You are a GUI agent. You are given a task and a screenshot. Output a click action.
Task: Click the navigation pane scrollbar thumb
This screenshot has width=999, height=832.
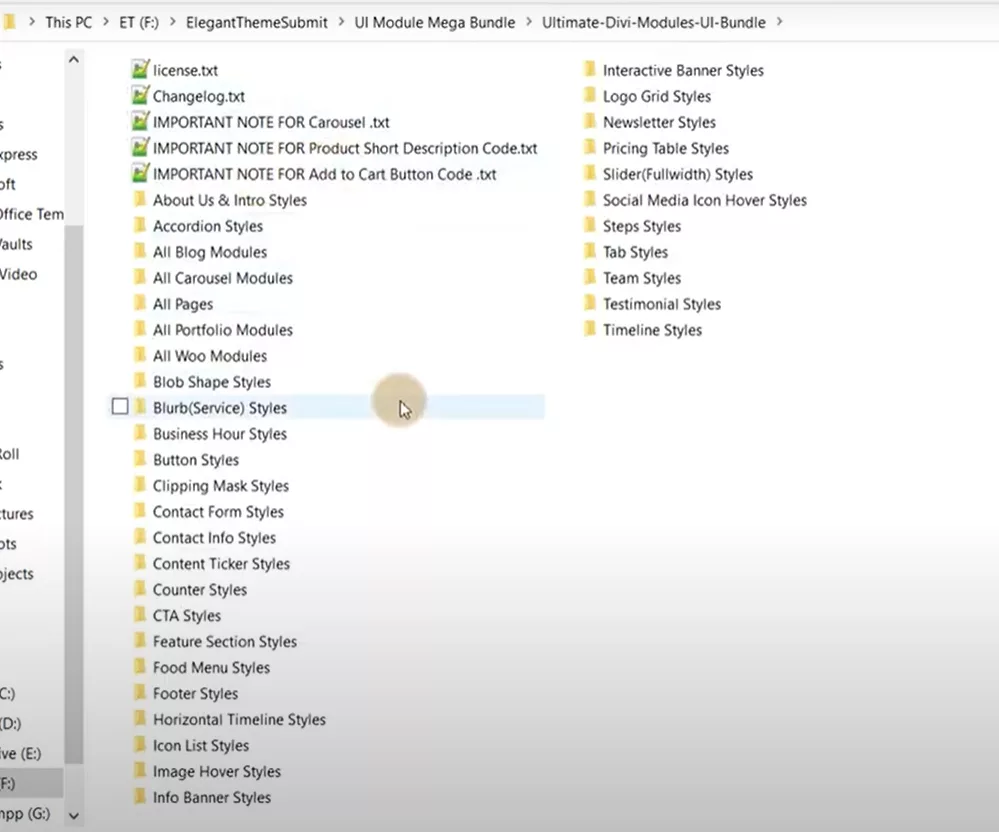tap(74, 494)
